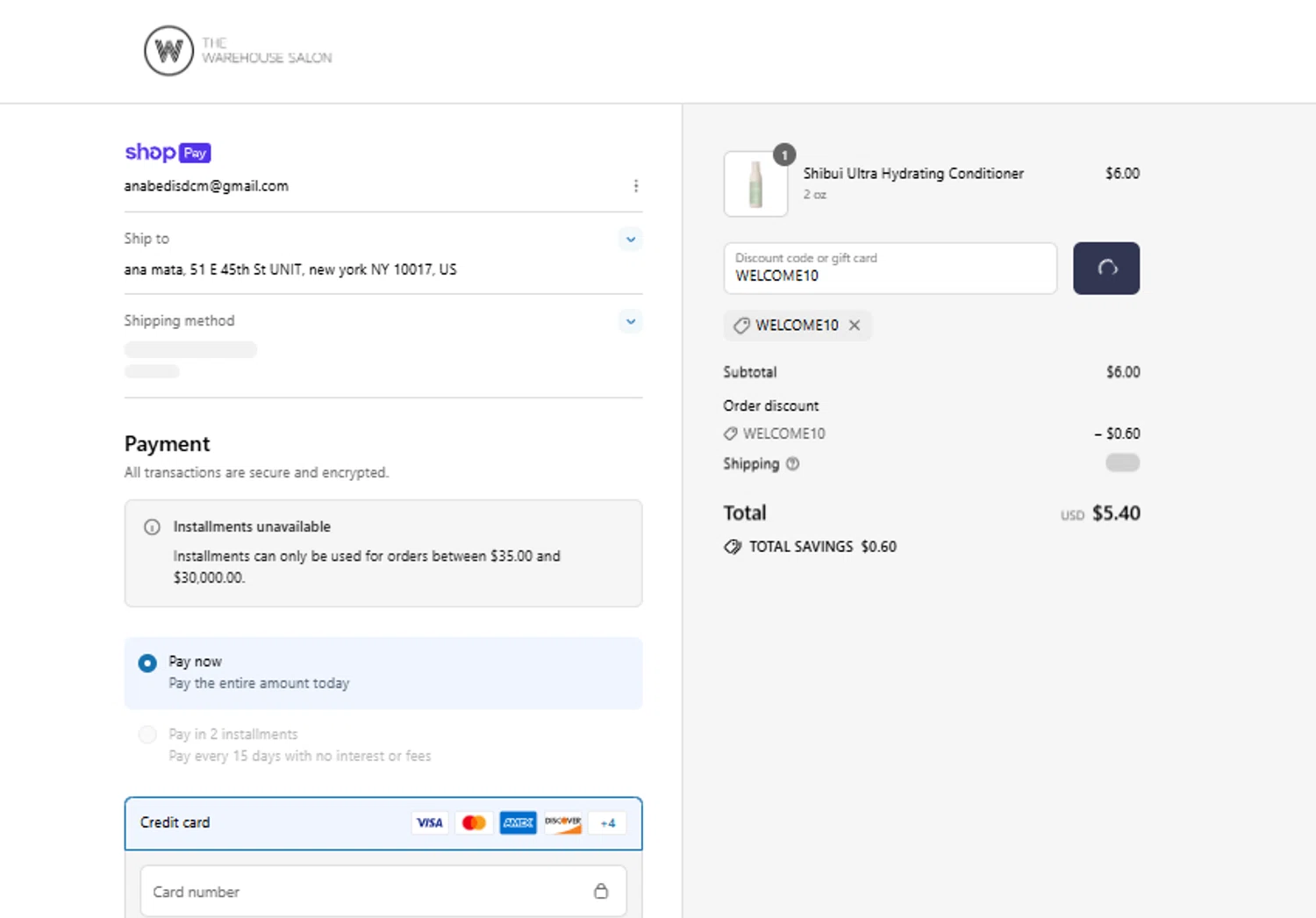
Task: Click the TOTAL SAVINGS tag icon
Action: pyautogui.click(x=733, y=547)
